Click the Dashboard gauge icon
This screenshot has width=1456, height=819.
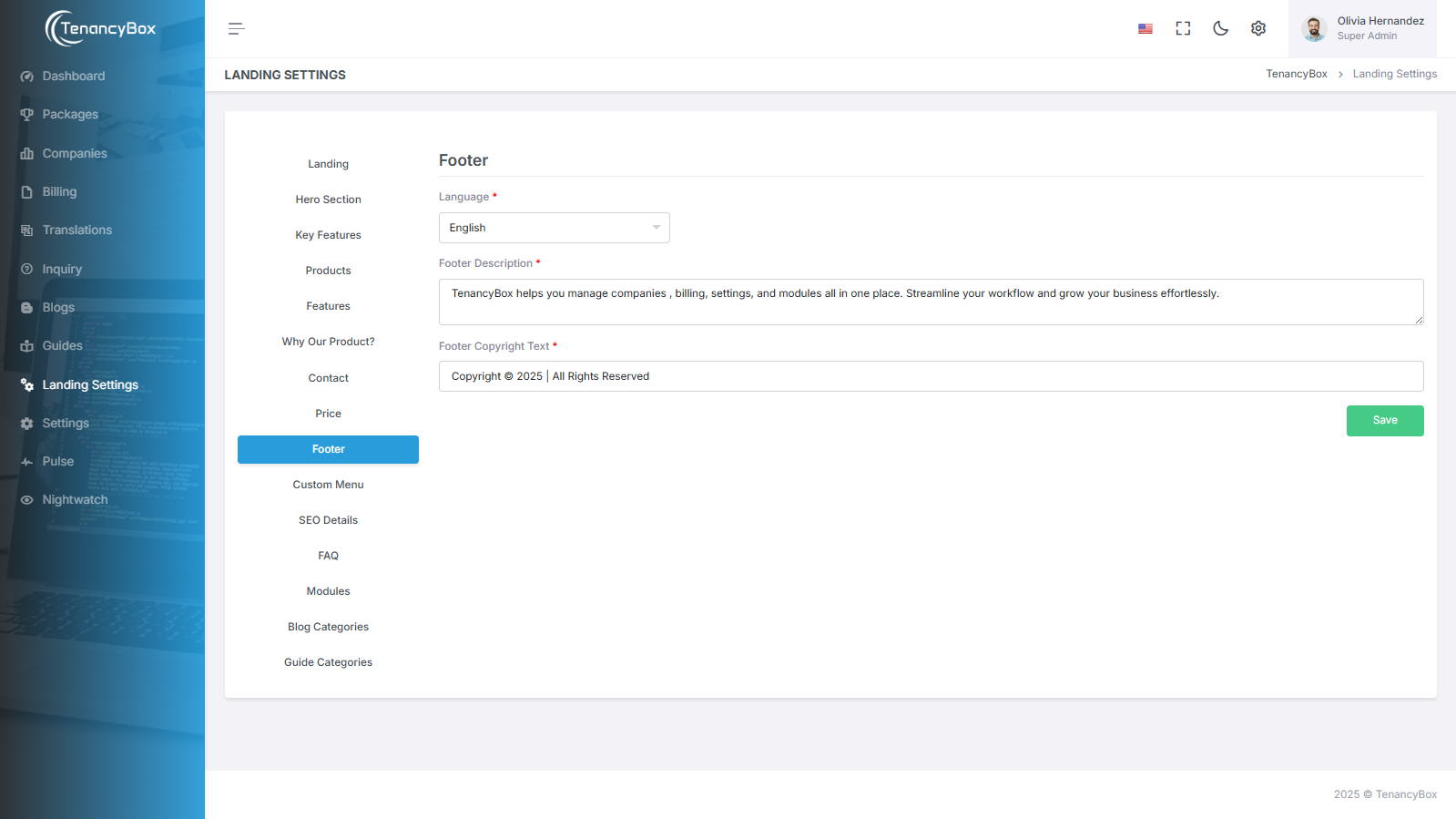27,77
